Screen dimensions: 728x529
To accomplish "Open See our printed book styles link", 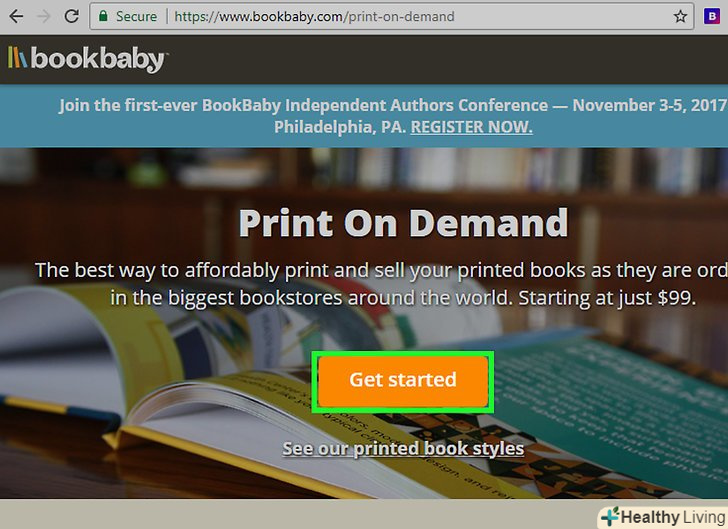I will coord(403,449).
